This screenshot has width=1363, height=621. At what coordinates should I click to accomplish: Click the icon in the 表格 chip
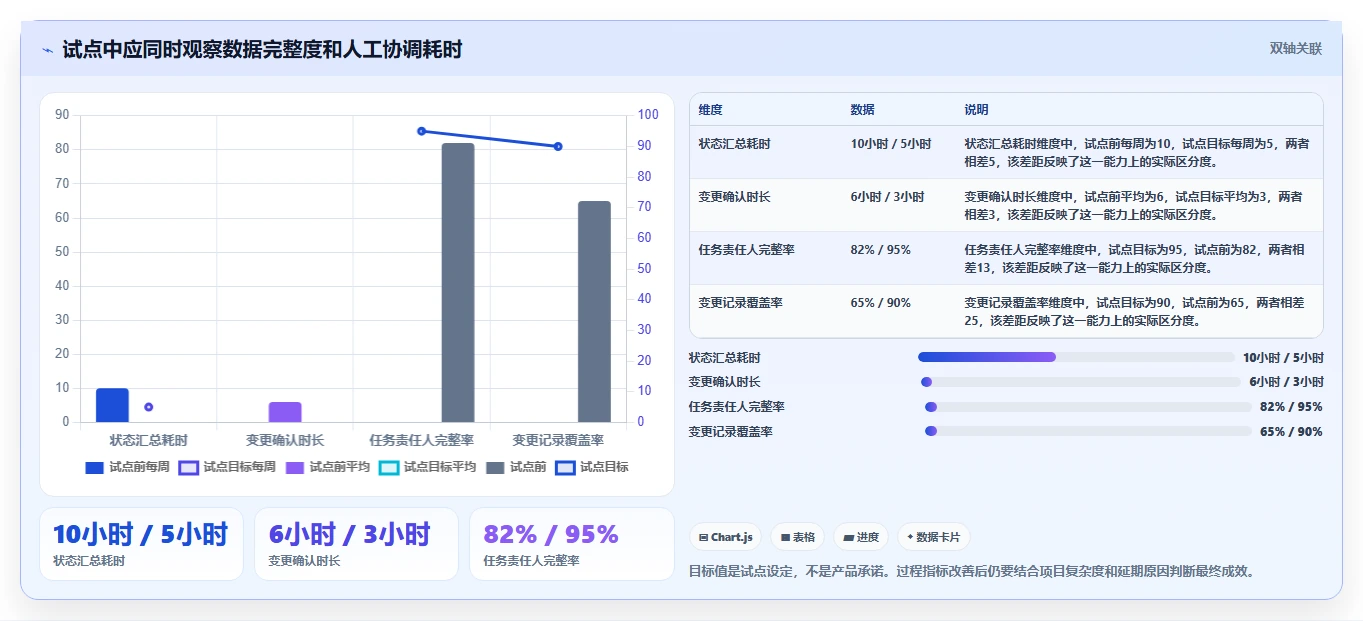pos(786,537)
